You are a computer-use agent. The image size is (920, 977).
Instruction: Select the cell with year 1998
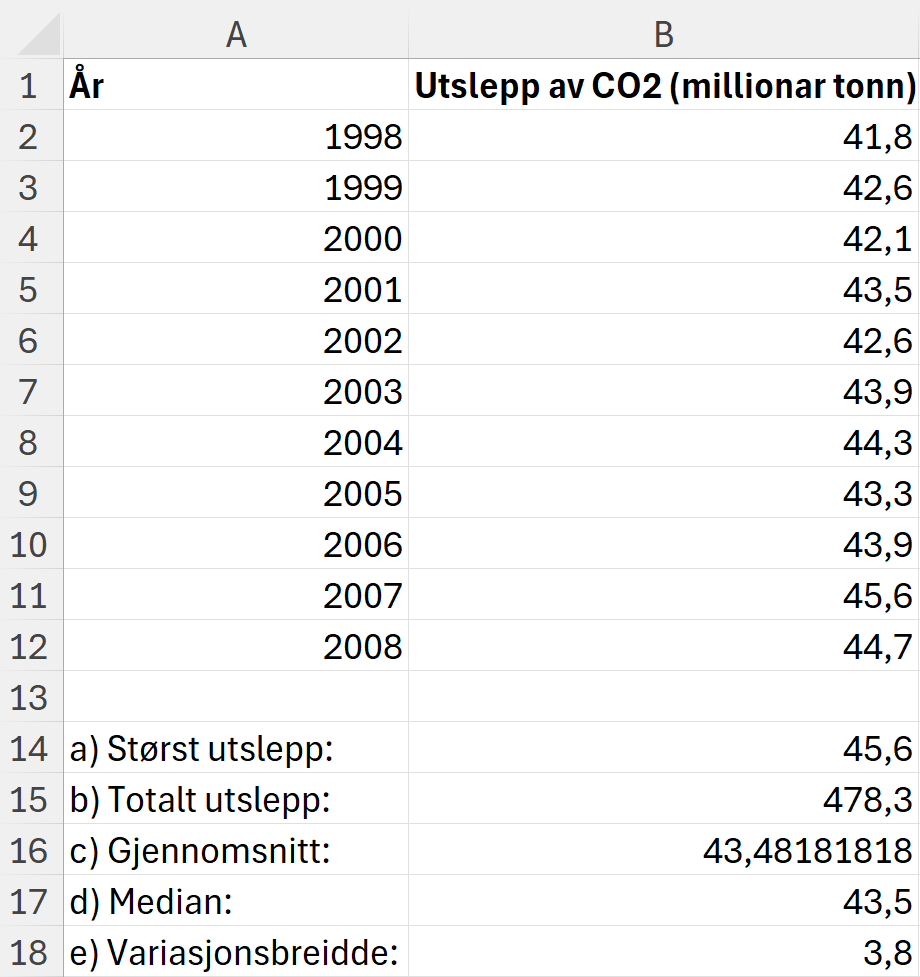(x=235, y=136)
